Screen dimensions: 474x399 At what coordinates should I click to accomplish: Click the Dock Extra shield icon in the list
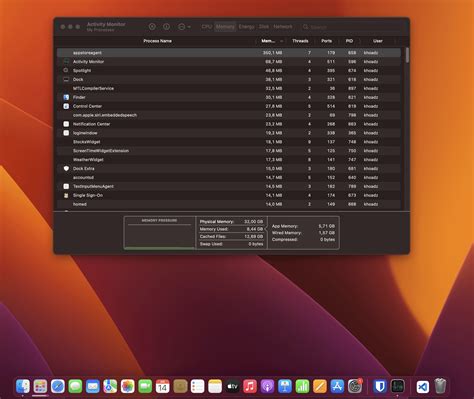pos(66,169)
